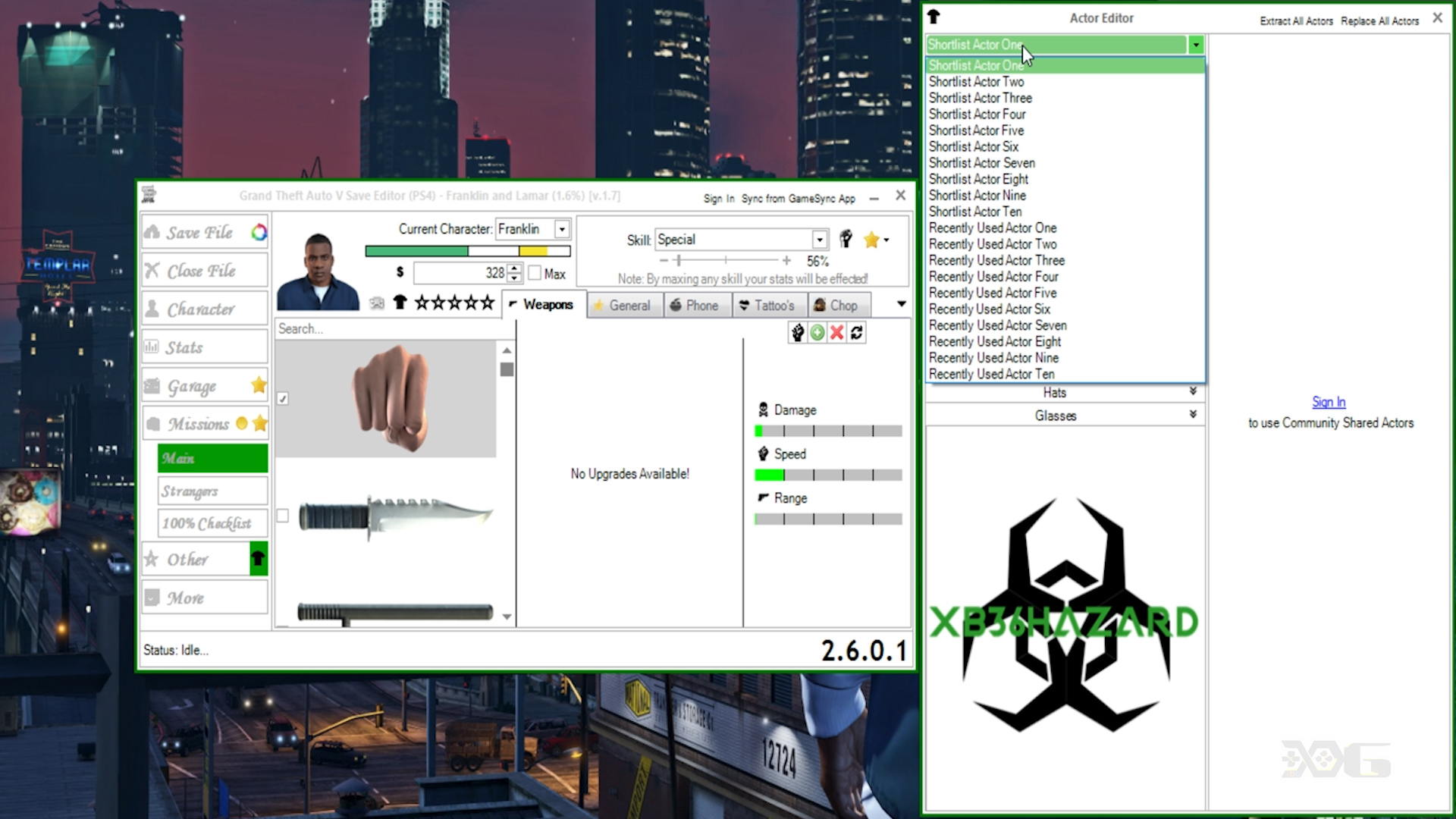
Task: Expand the Hats dropdown in Actor Editor
Action: [1193, 392]
